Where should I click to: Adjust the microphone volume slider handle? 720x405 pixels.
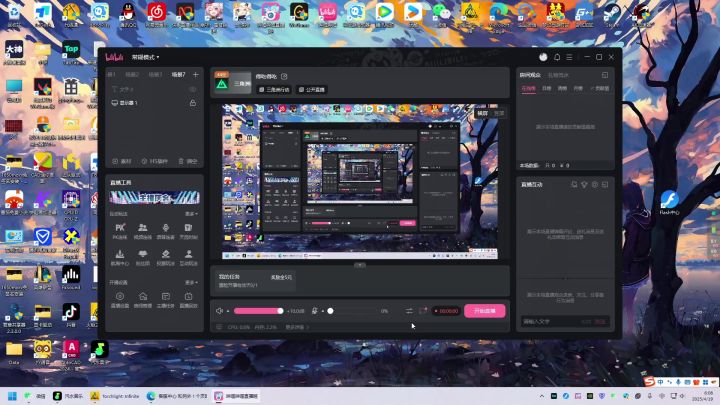click(x=330, y=311)
